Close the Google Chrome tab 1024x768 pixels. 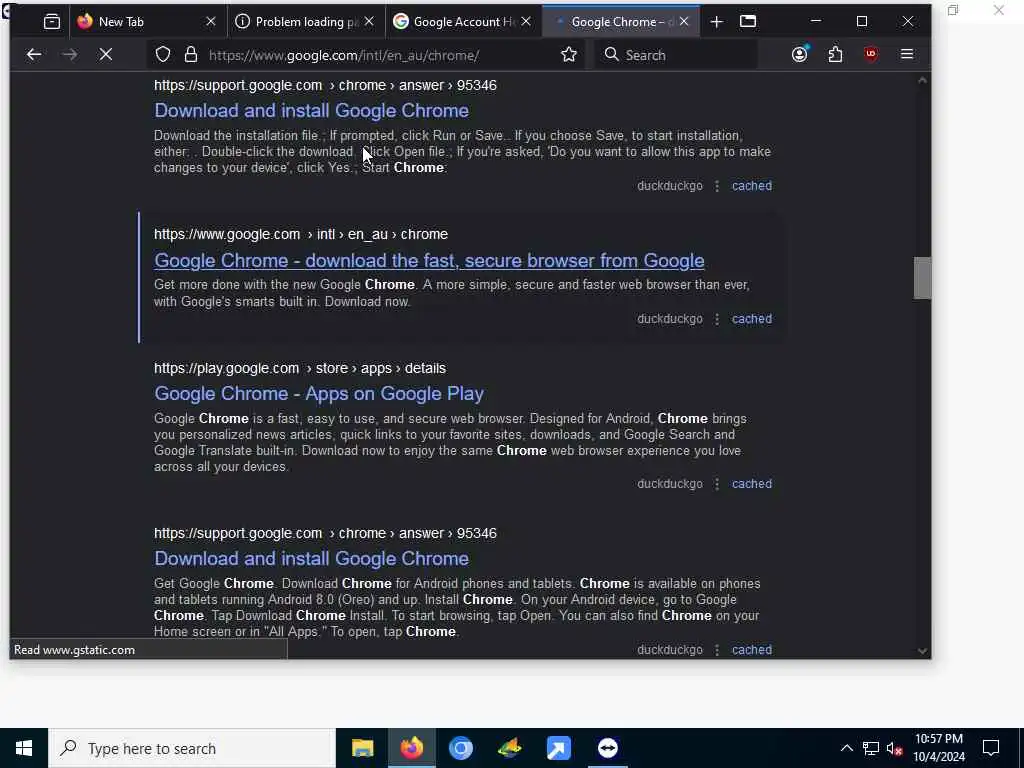pyautogui.click(x=684, y=22)
